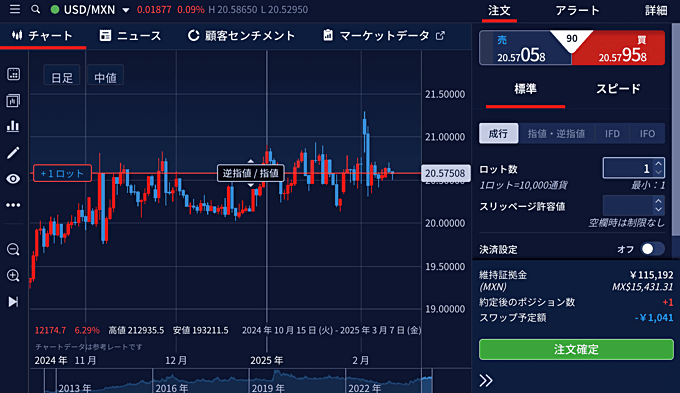680x393 pixels.
Task: Choose the IFD order type
Action: point(612,134)
